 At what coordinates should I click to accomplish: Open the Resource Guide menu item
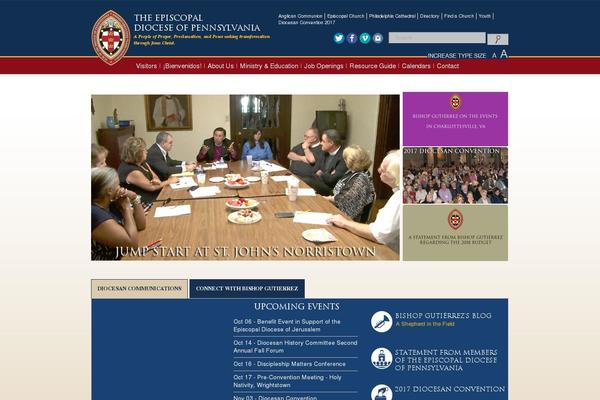[373, 66]
